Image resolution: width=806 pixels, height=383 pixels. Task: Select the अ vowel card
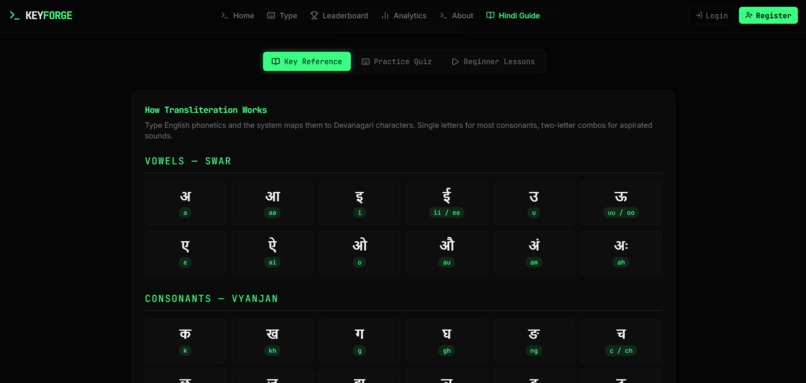(x=185, y=203)
